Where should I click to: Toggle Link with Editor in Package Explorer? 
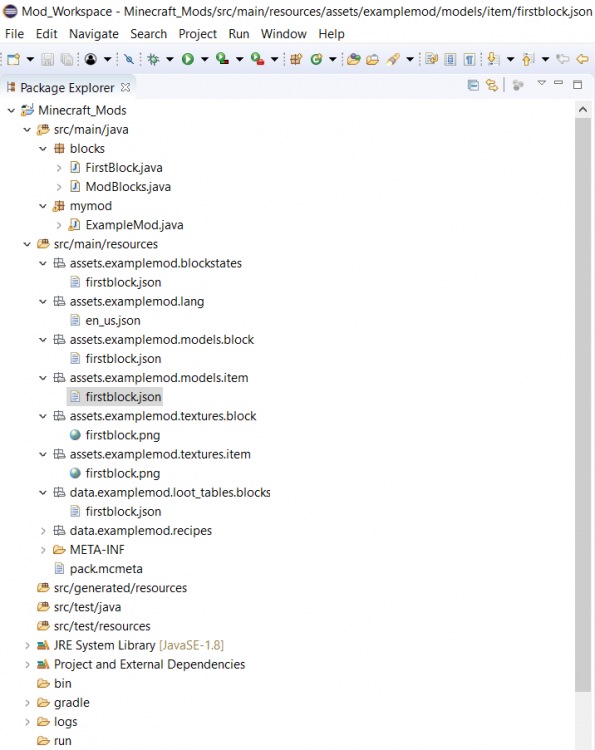pyautogui.click(x=492, y=85)
